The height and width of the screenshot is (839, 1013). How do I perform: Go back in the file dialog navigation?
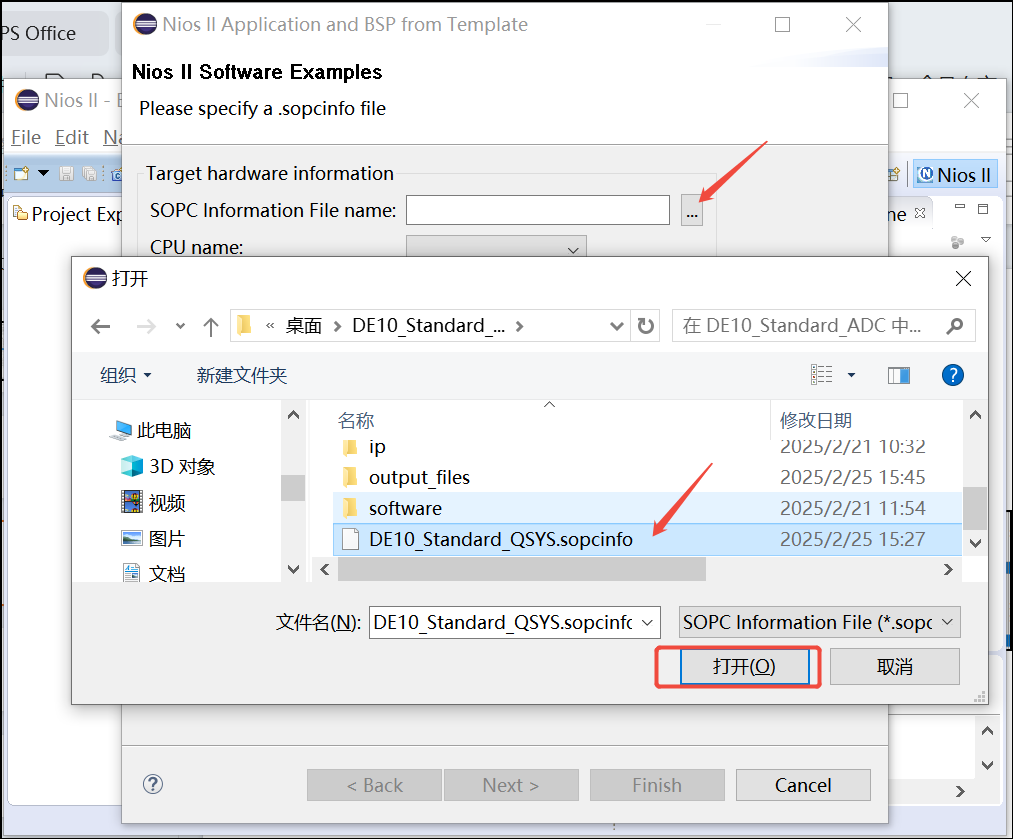[100, 326]
